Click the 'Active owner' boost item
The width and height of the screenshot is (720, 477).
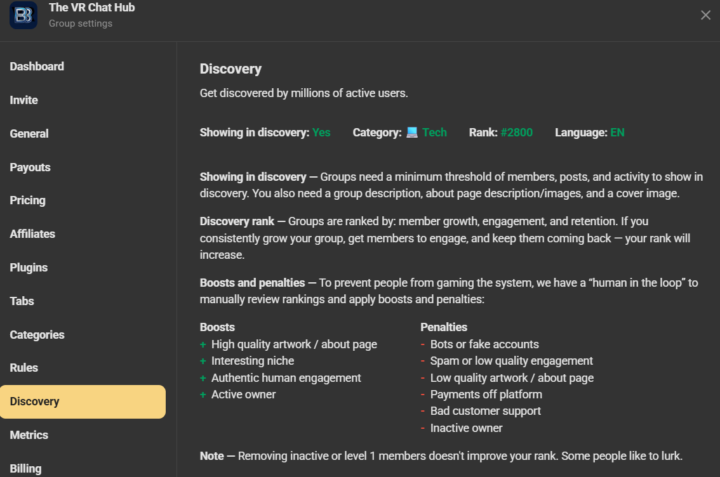click(x=243, y=394)
